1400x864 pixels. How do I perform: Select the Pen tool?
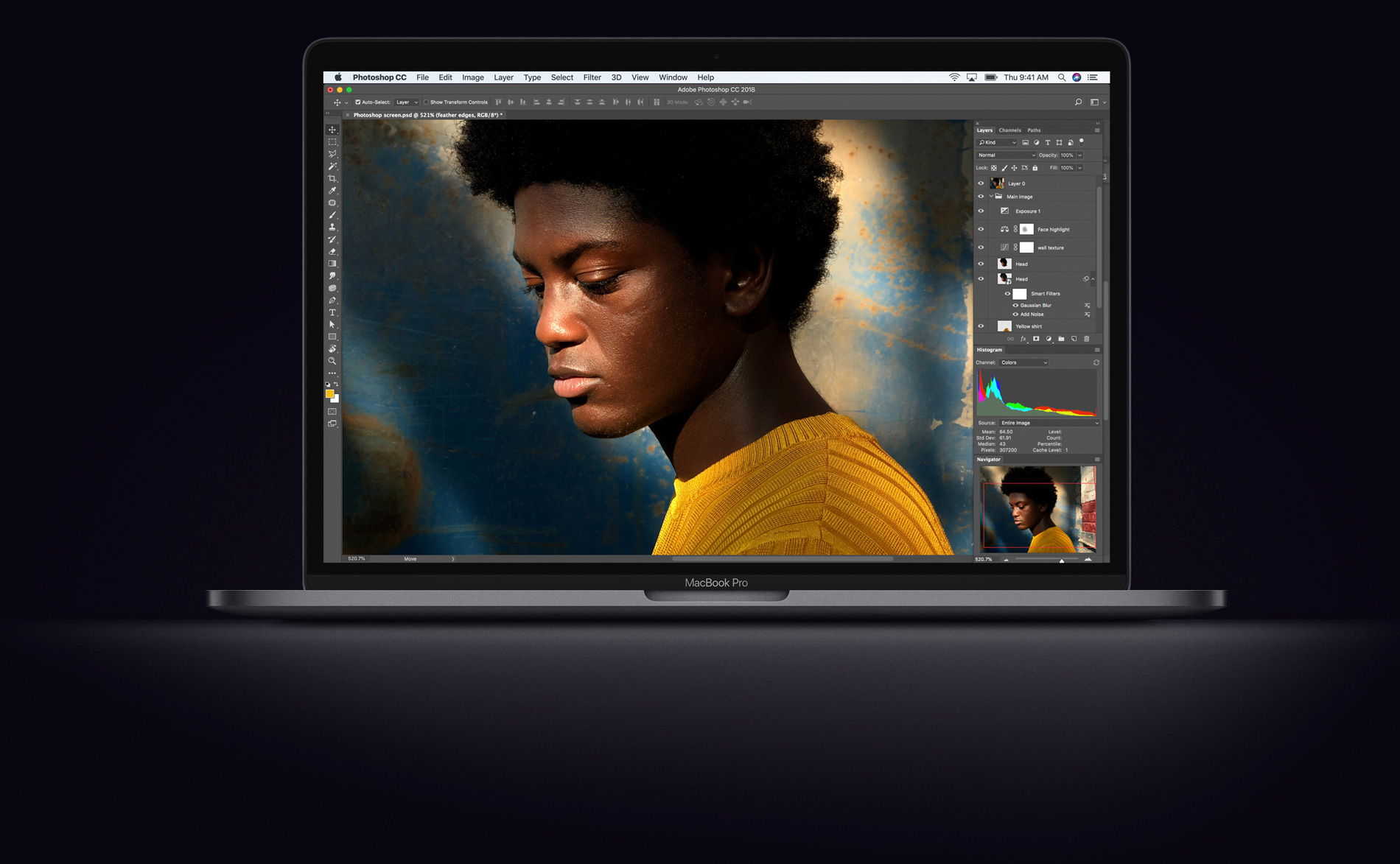(332, 300)
